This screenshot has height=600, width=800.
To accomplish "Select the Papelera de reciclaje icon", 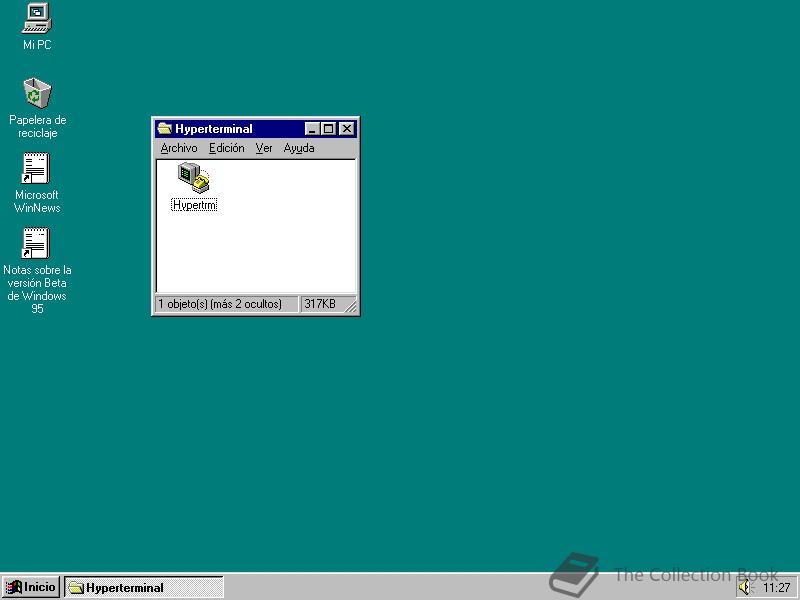I will click(37, 93).
